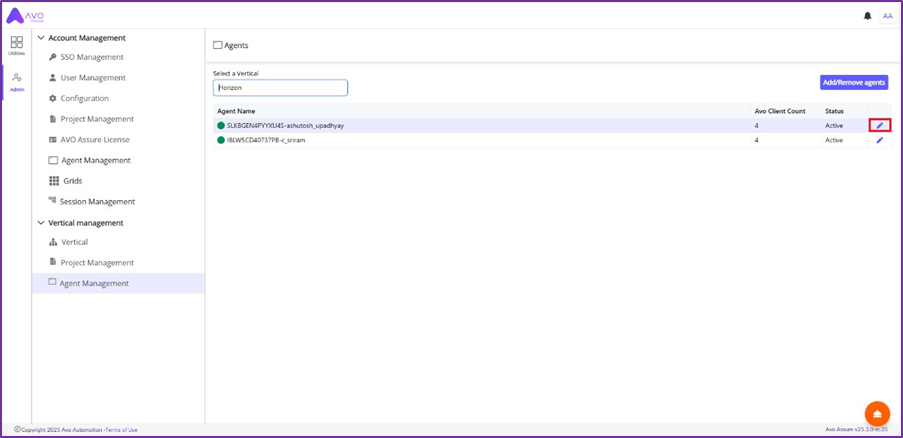Image resolution: width=903 pixels, height=438 pixels.
Task: Open Vertical under Vertical management
Action: tap(74, 242)
